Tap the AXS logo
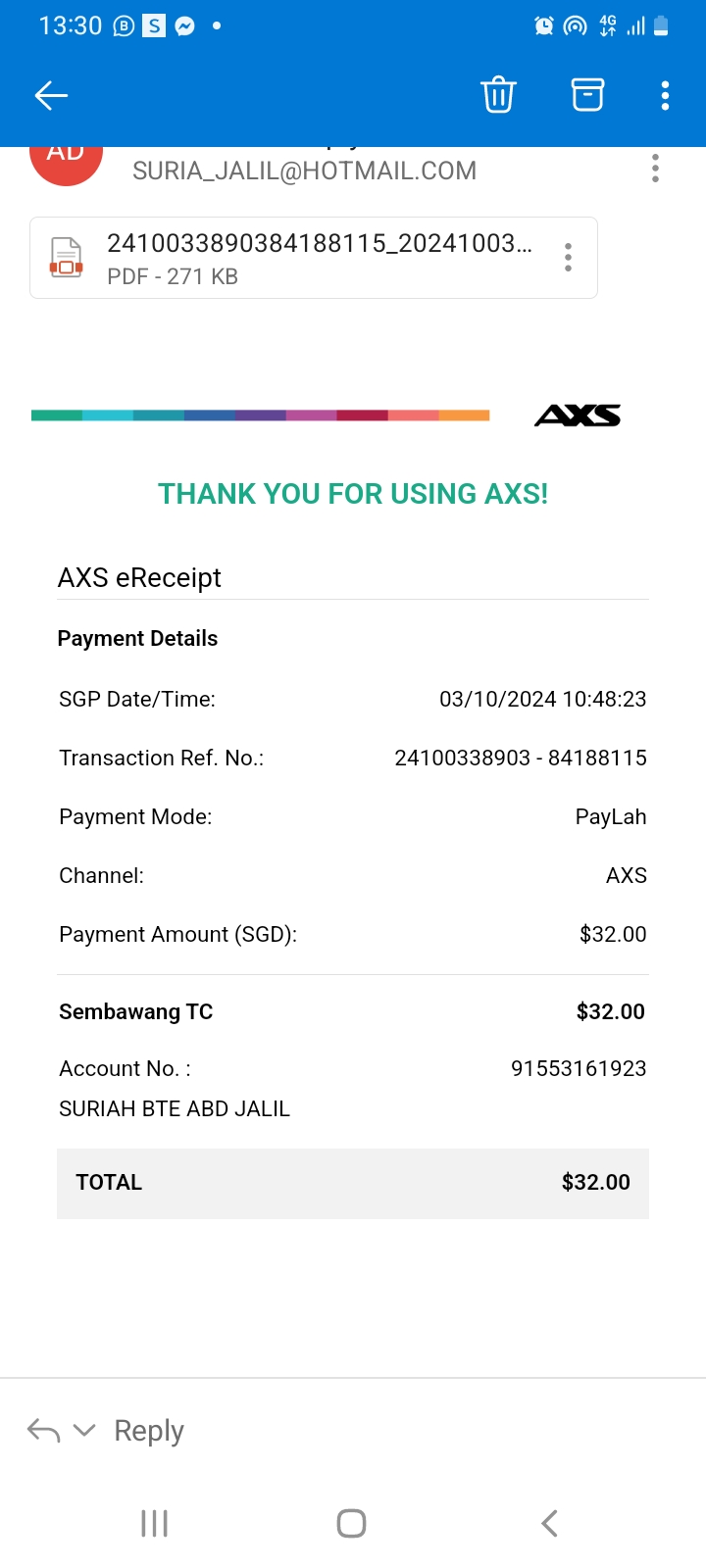This screenshot has height=1568, width=706. 578,416
